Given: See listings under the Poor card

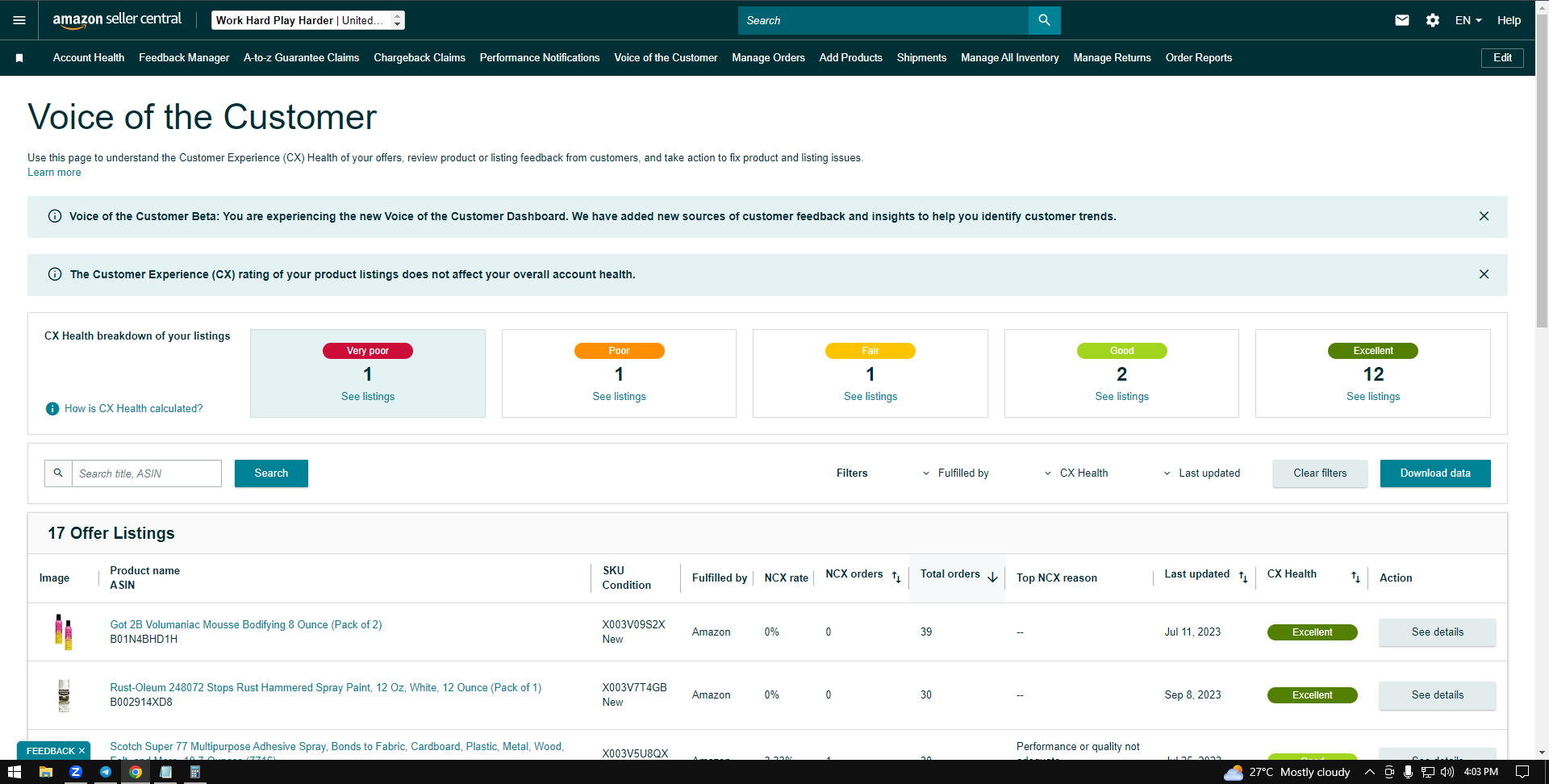Looking at the screenshot, I should 619,397.
